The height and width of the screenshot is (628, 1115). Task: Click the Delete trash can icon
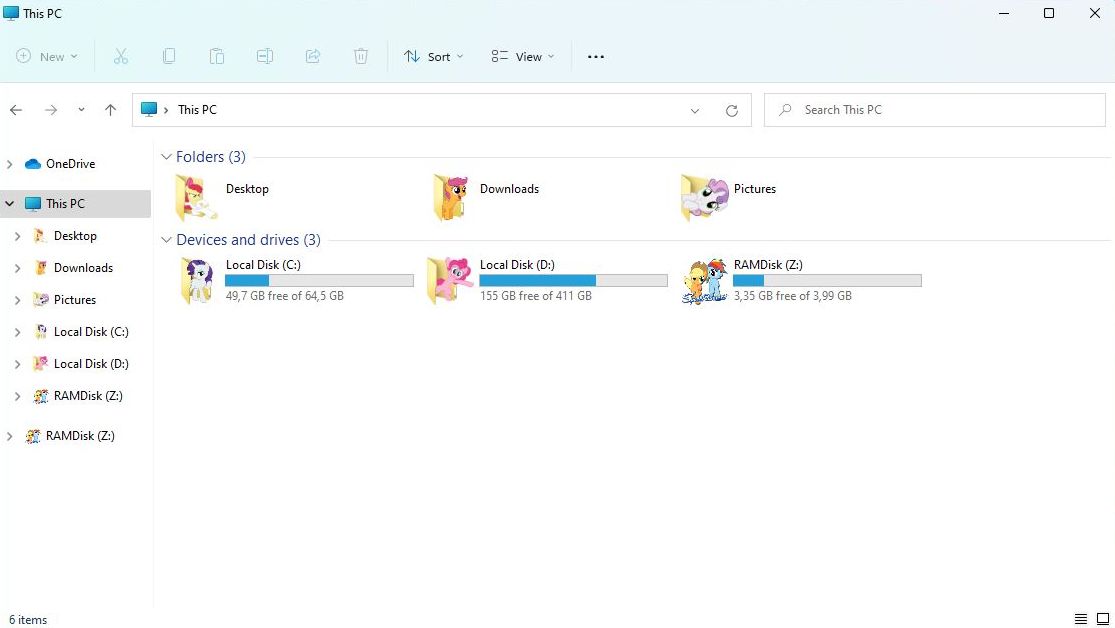coord(361,56)
